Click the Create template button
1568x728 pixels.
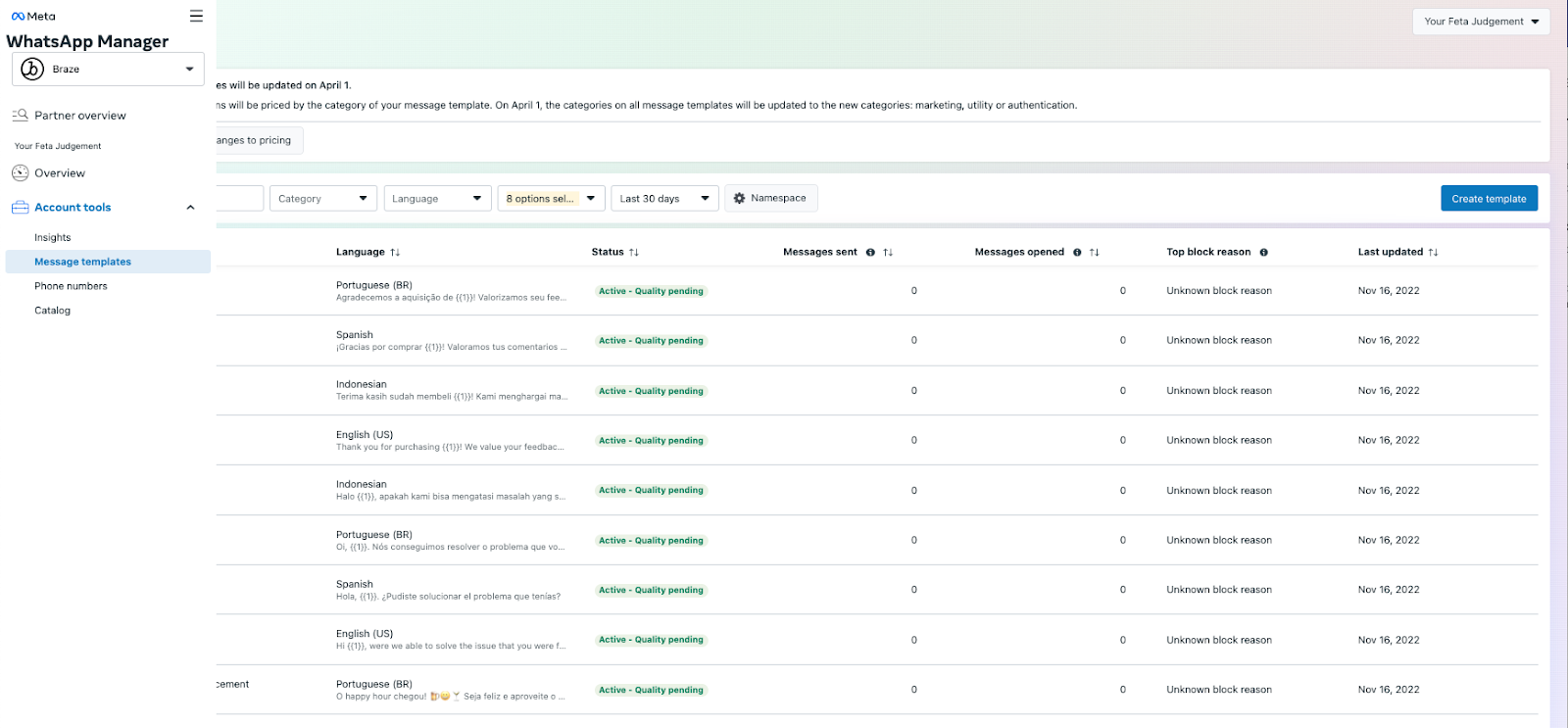1489,198
